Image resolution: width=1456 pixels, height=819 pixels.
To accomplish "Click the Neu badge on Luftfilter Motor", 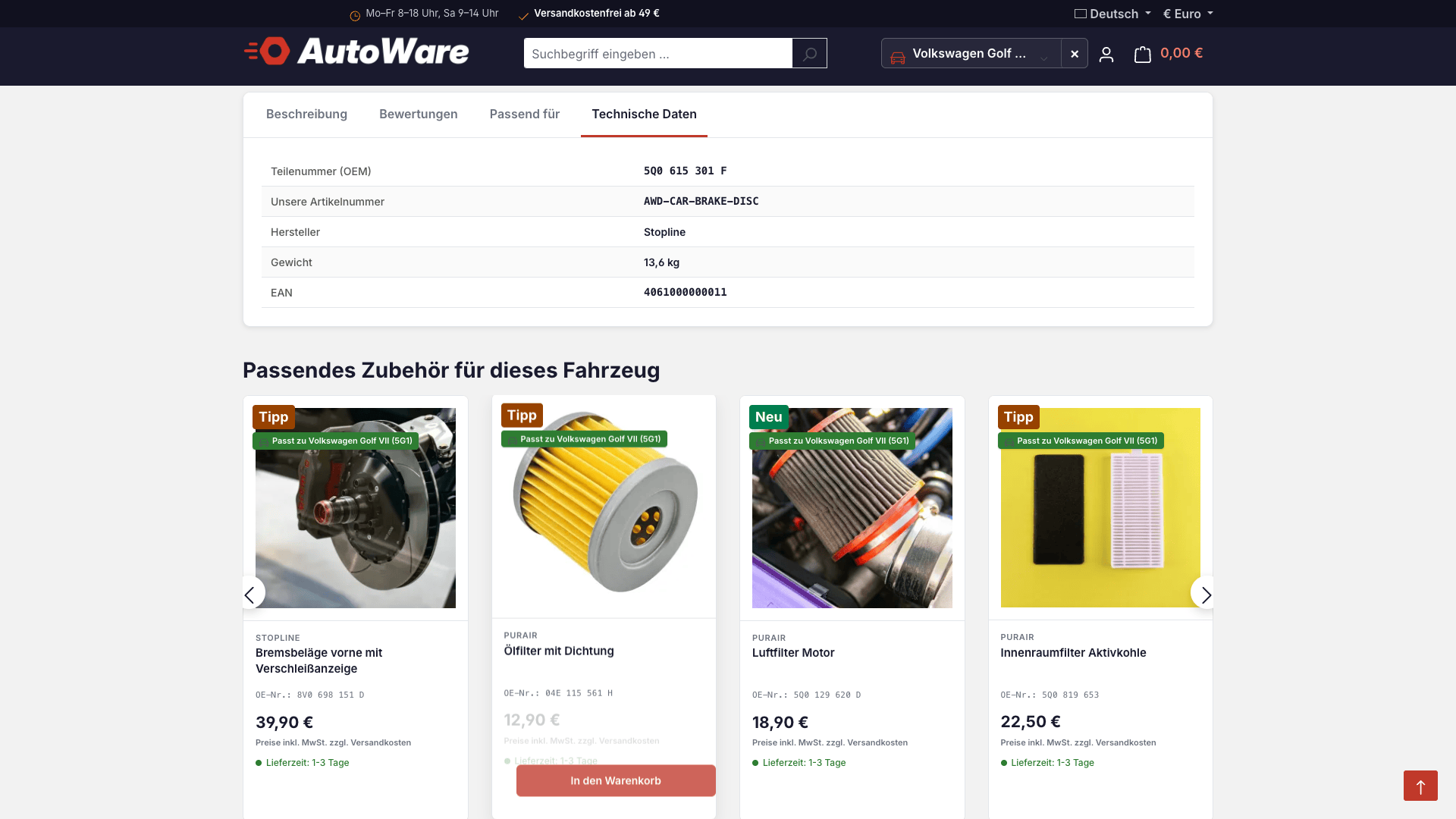I will coord(768,417).
